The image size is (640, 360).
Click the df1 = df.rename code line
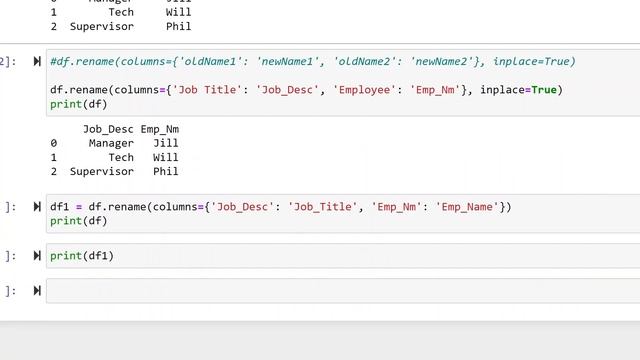tap(280, 207)
